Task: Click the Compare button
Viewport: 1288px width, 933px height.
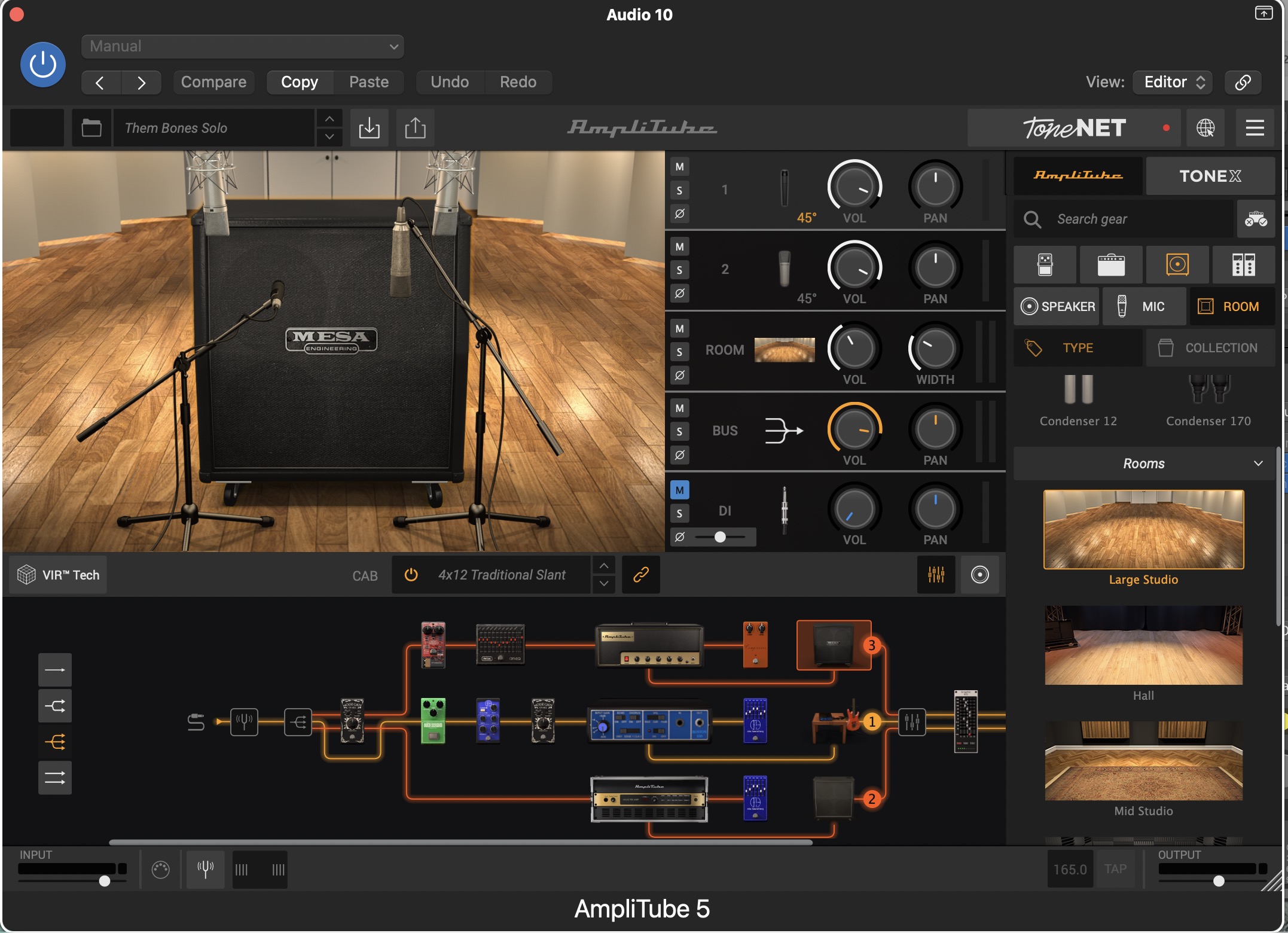Action: click(213, 82)
